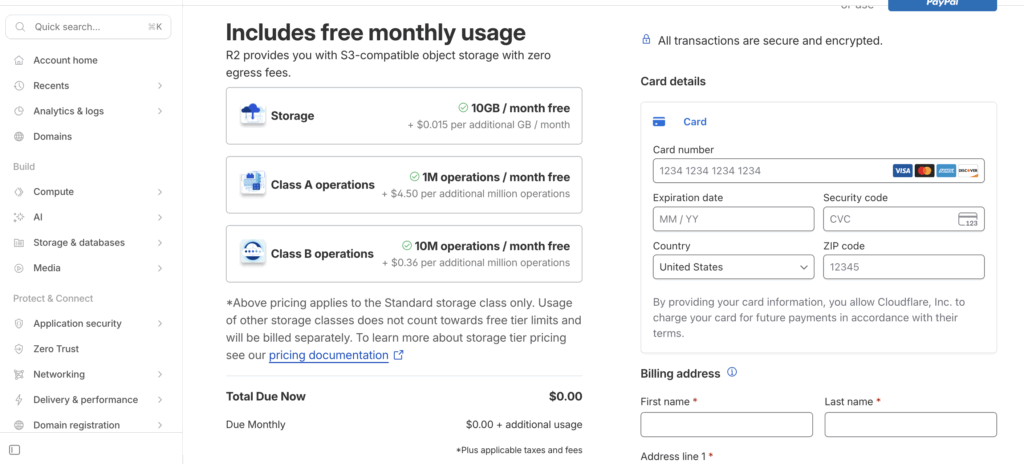1024x464 pixels.
Task: Focus the Card number field
Action: [768, 171]
